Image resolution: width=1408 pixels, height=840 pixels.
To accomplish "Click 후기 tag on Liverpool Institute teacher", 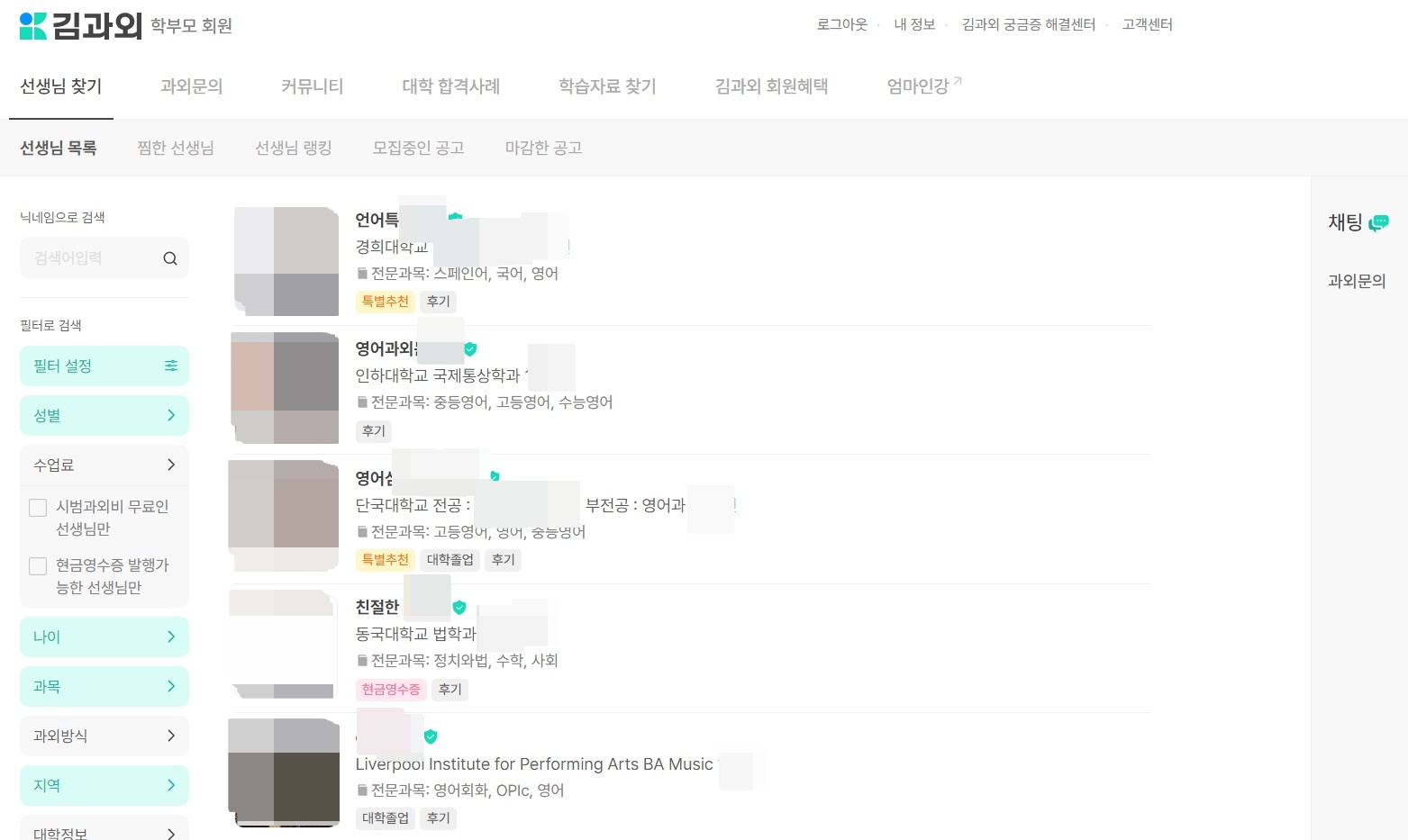I will (439, 818).
